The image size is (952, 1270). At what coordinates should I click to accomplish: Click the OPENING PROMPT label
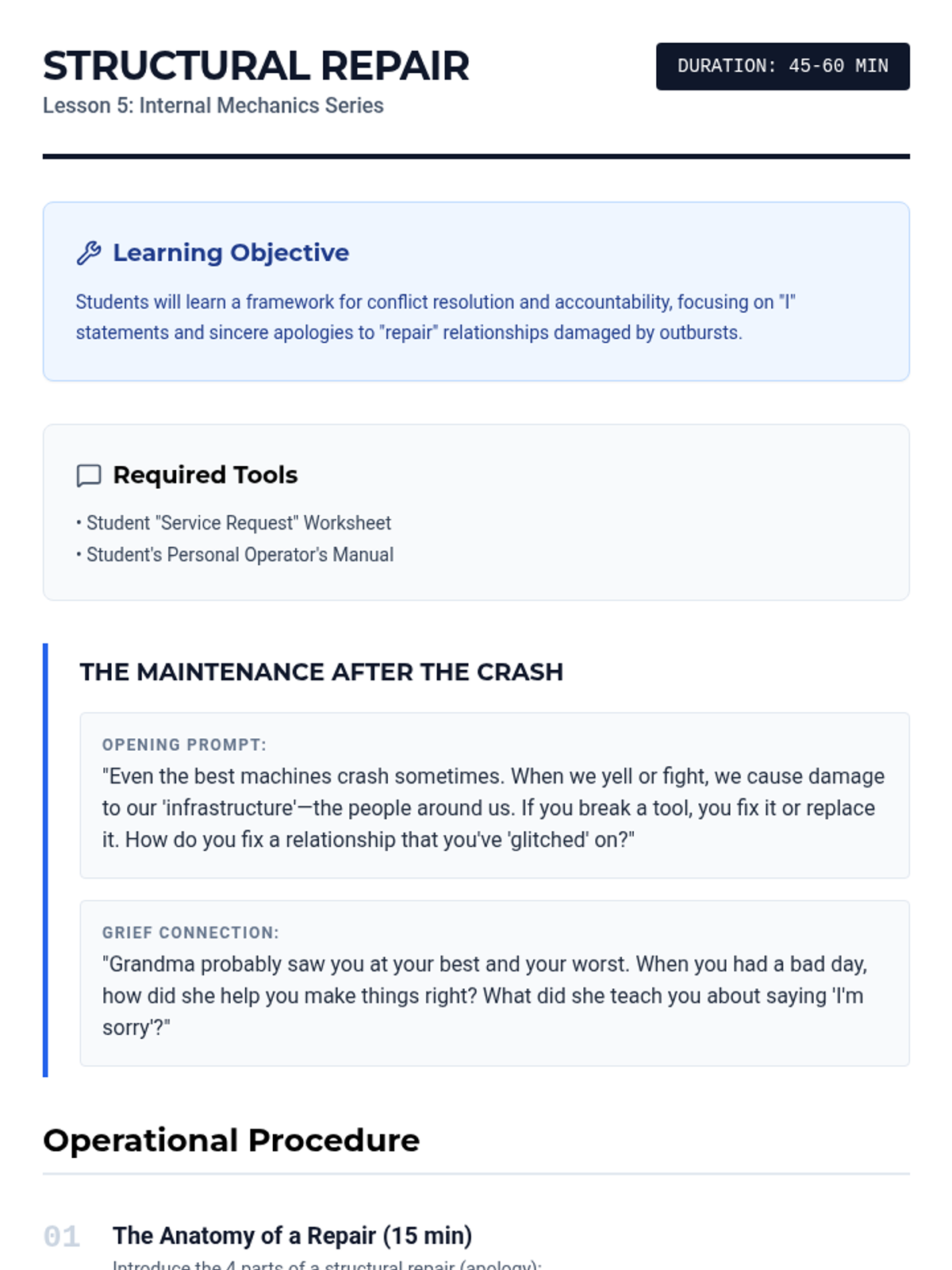point(184,745)
